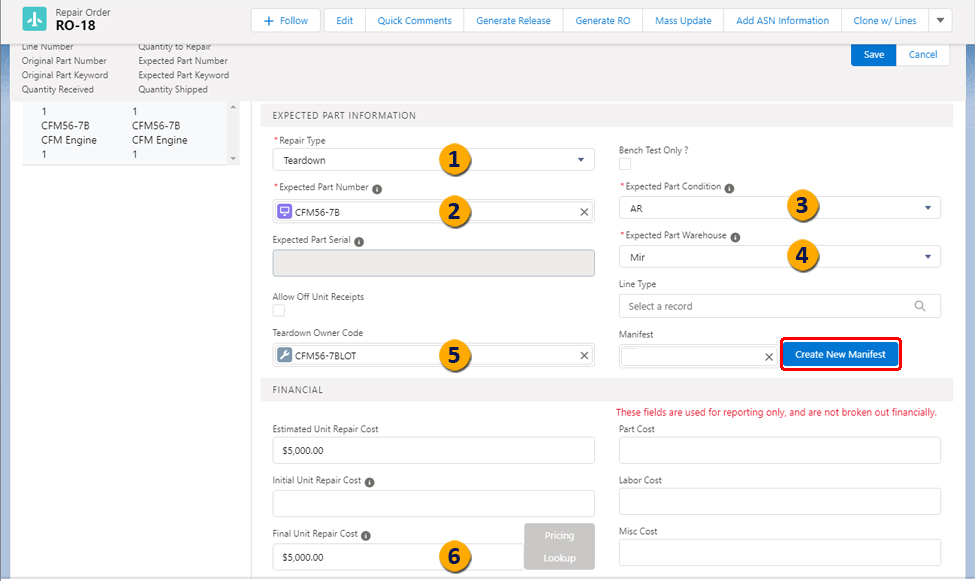
Task: Click the Line Type search icon
Action: tap(920, 307)
